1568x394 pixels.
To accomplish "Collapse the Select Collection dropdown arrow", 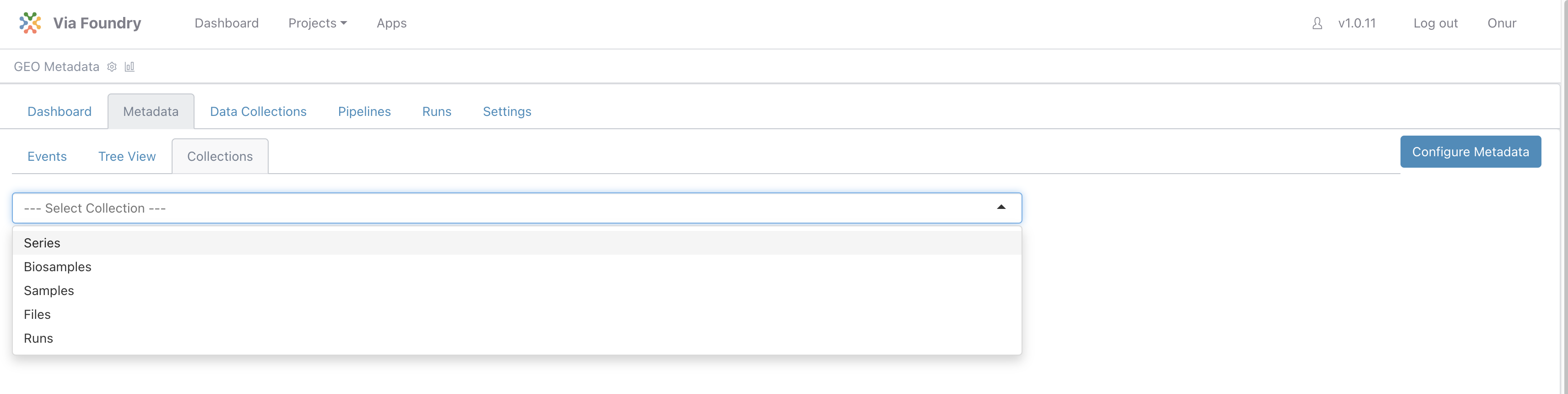I will coord(1000,208).
